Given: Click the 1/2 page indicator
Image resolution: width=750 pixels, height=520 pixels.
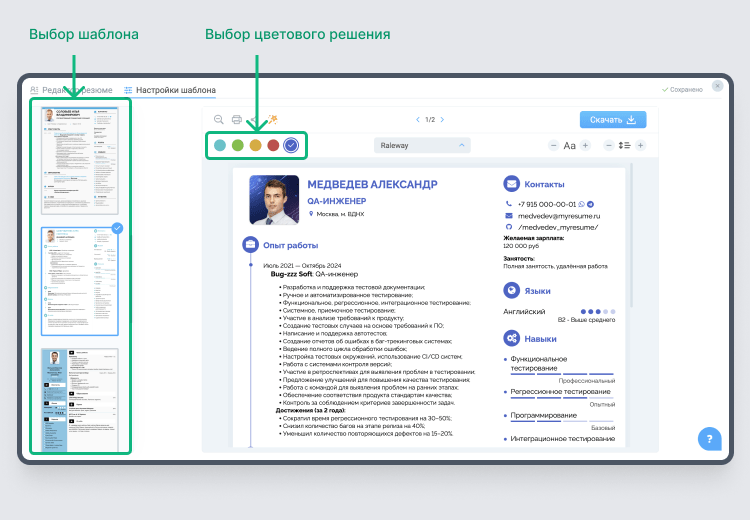Looking at the screenshot, I should tap(430, 120).
